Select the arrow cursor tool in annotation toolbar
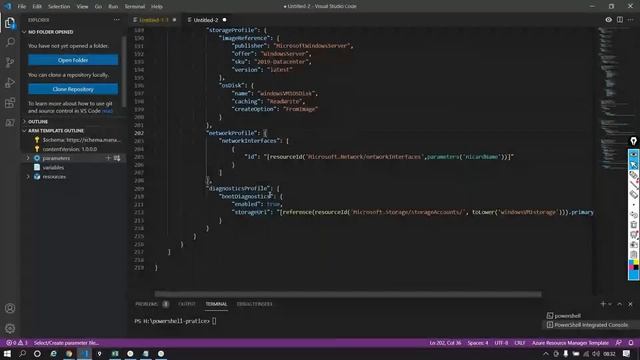 tap(633, 164)
